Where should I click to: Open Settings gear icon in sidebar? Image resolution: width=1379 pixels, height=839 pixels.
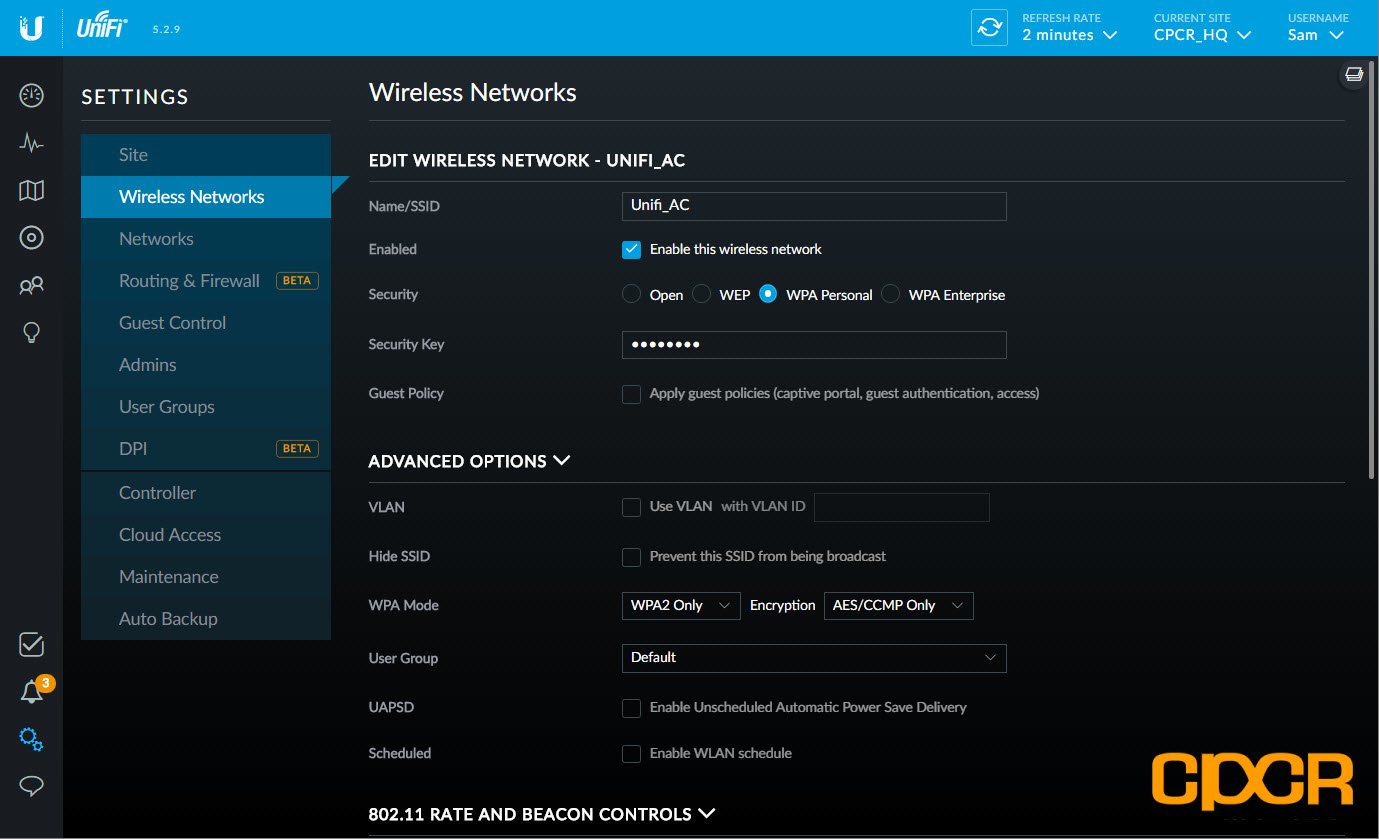pos(31,739)
